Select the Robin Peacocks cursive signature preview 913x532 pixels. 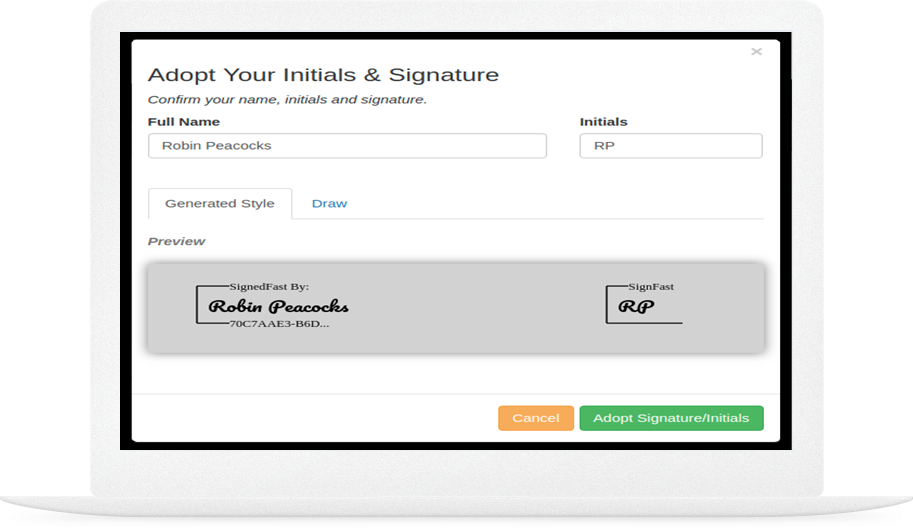pyautogui.click(x=278, y=306)
